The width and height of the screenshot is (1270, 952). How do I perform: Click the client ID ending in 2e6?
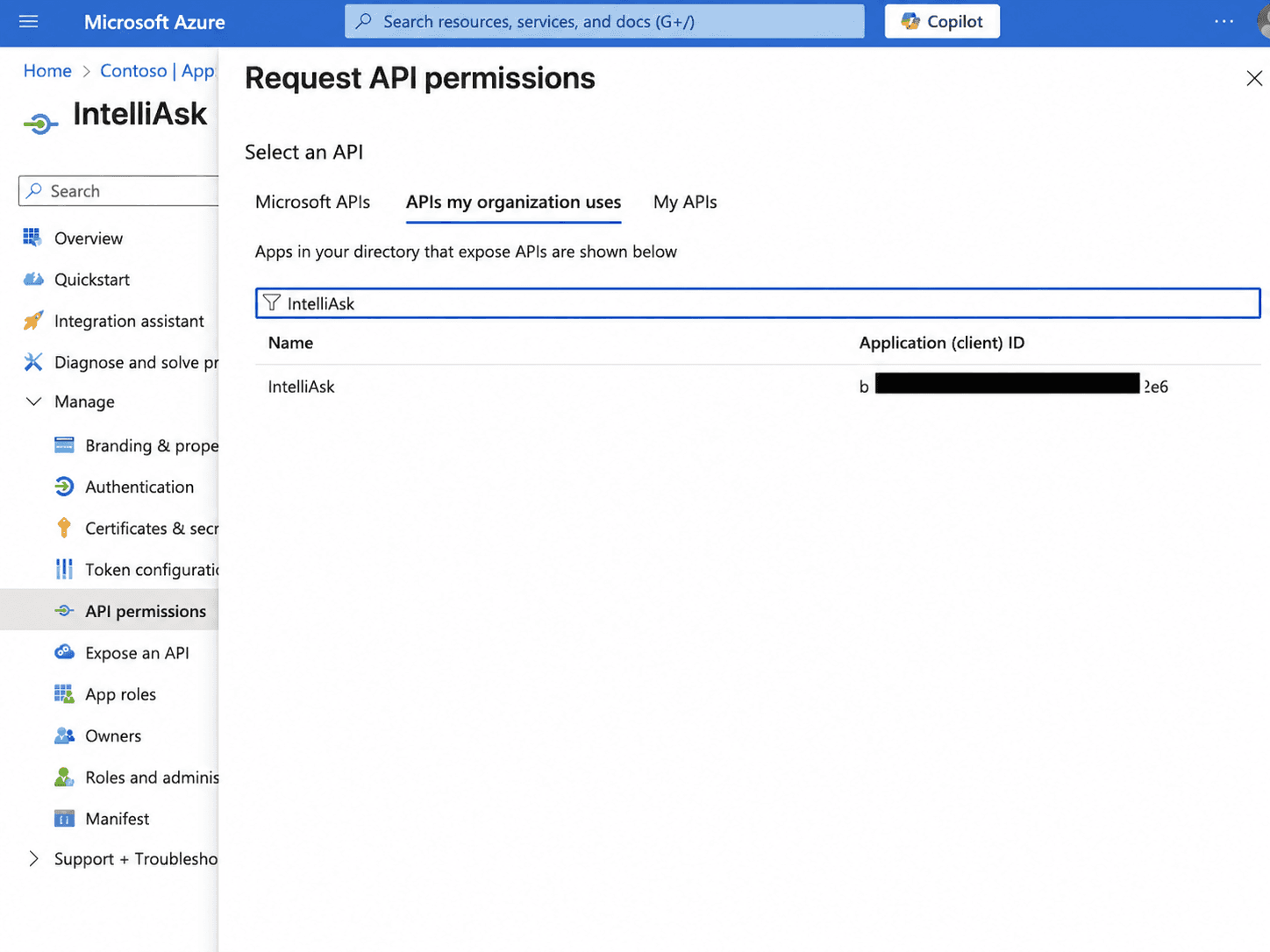point(1014,387)
